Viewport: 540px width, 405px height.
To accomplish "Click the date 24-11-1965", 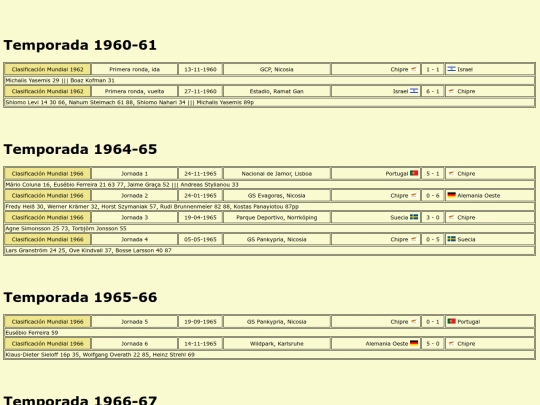I will click(x=200, y=174).
